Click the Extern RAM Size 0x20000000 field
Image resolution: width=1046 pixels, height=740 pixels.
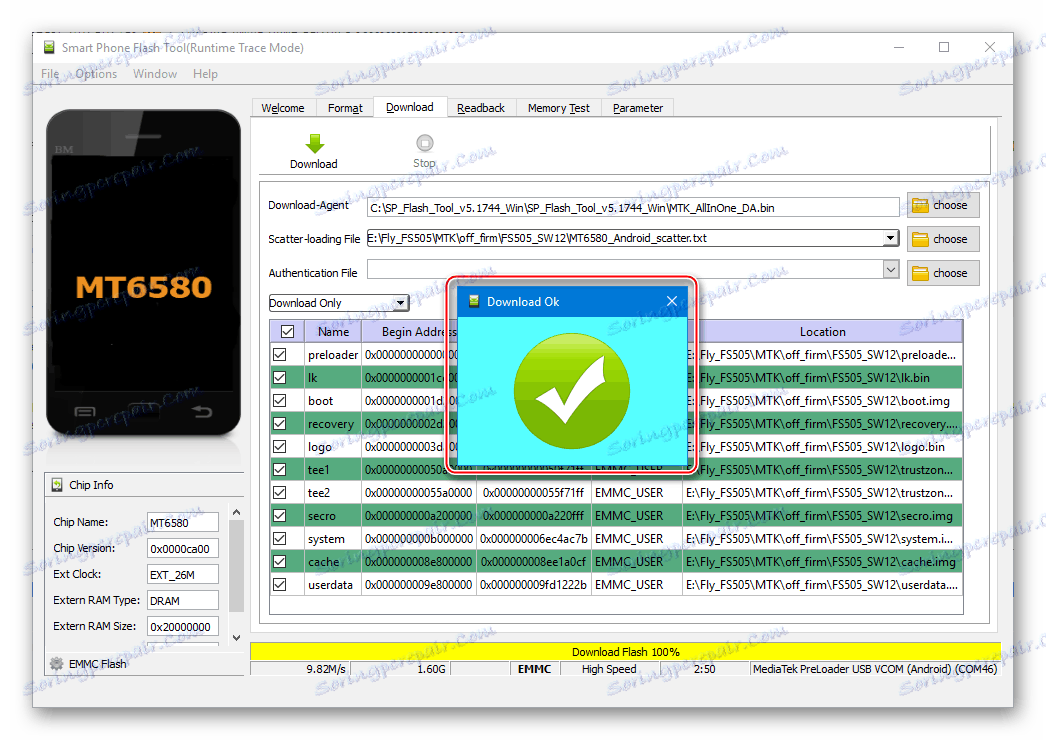pyautogui.click(x=182, y=627)
